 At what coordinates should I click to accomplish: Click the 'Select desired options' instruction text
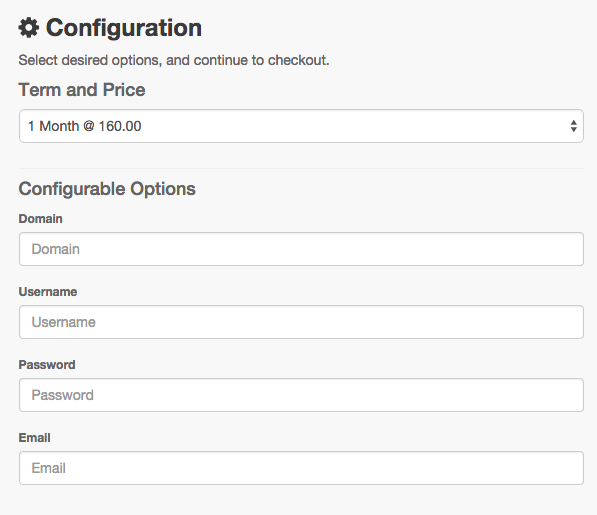click(x=174, y=60)
